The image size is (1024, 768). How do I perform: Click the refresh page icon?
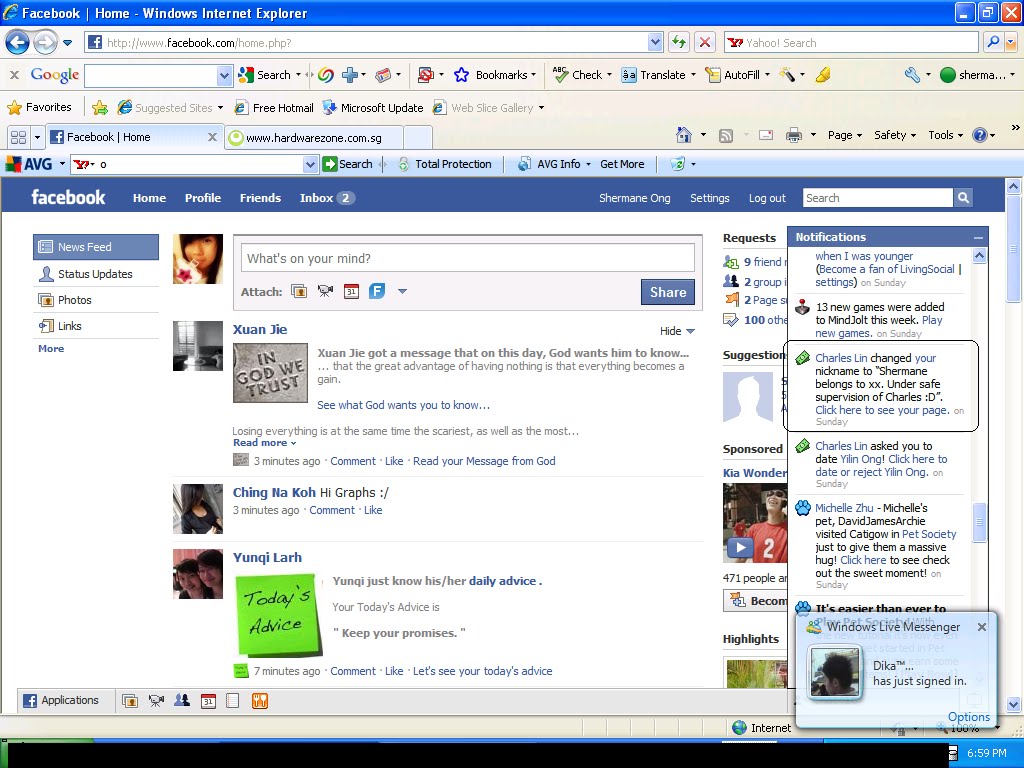tap(679, 43)
